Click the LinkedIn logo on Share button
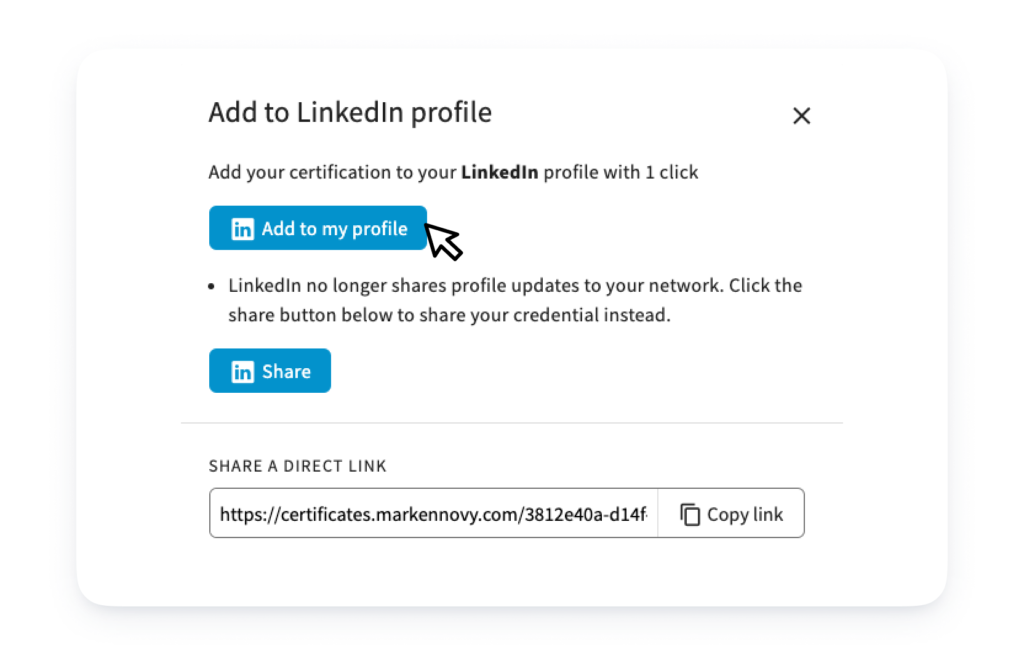1024x660 pixels. click(242, 371)
